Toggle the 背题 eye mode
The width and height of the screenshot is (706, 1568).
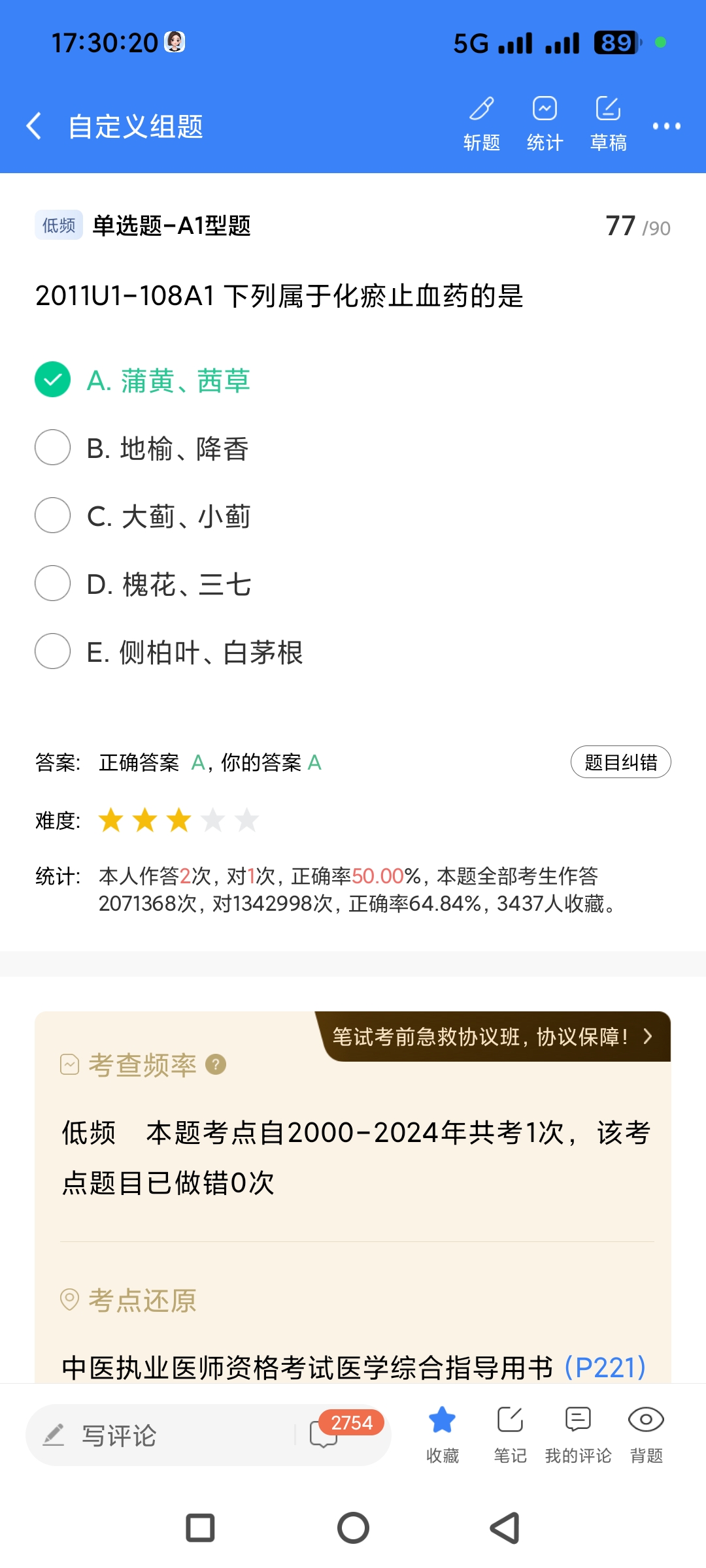coord(646,1433)
